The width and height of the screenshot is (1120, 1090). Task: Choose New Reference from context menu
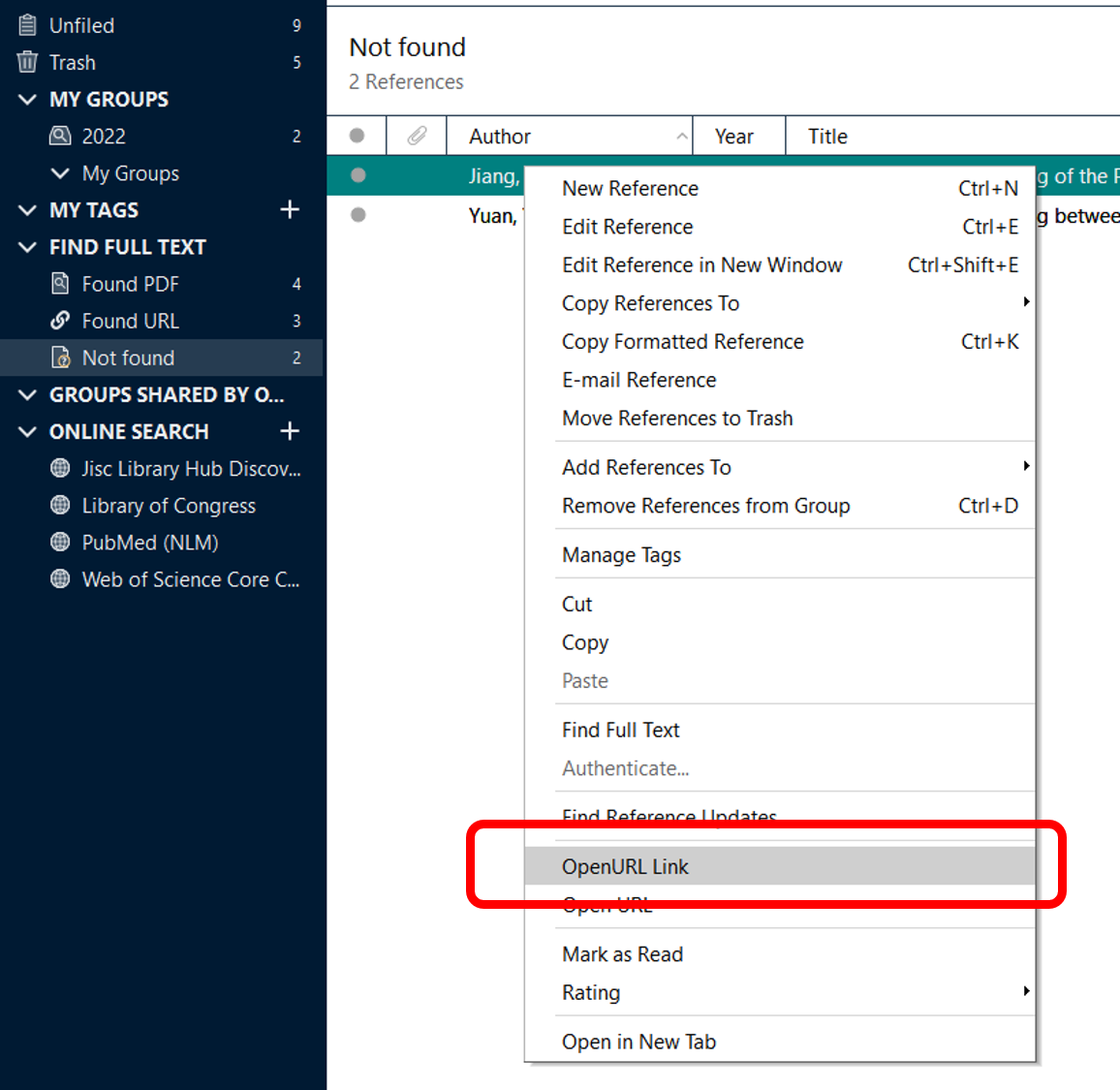pos(780,189)
